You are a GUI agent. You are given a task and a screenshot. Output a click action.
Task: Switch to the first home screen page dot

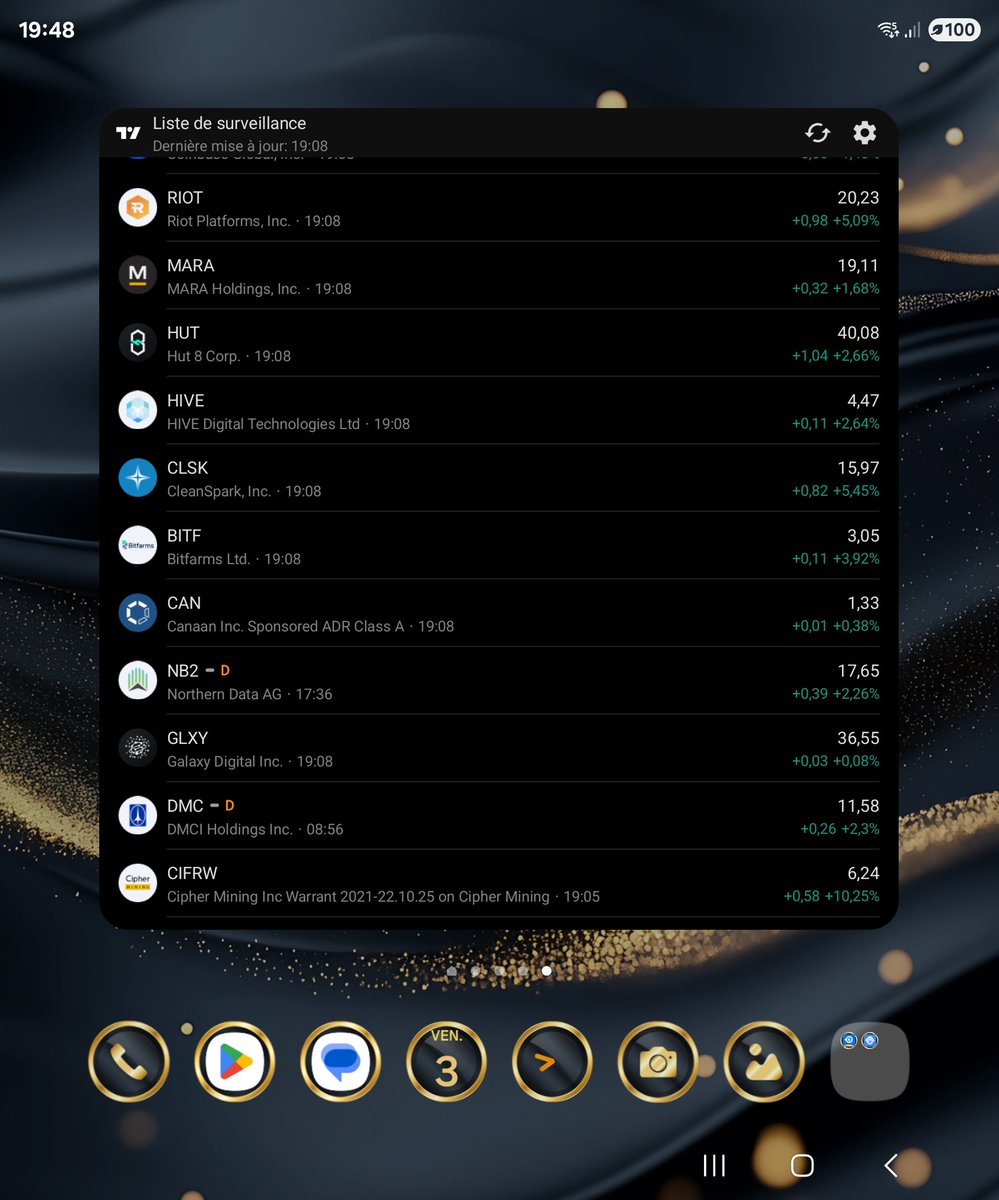[452, 971]
